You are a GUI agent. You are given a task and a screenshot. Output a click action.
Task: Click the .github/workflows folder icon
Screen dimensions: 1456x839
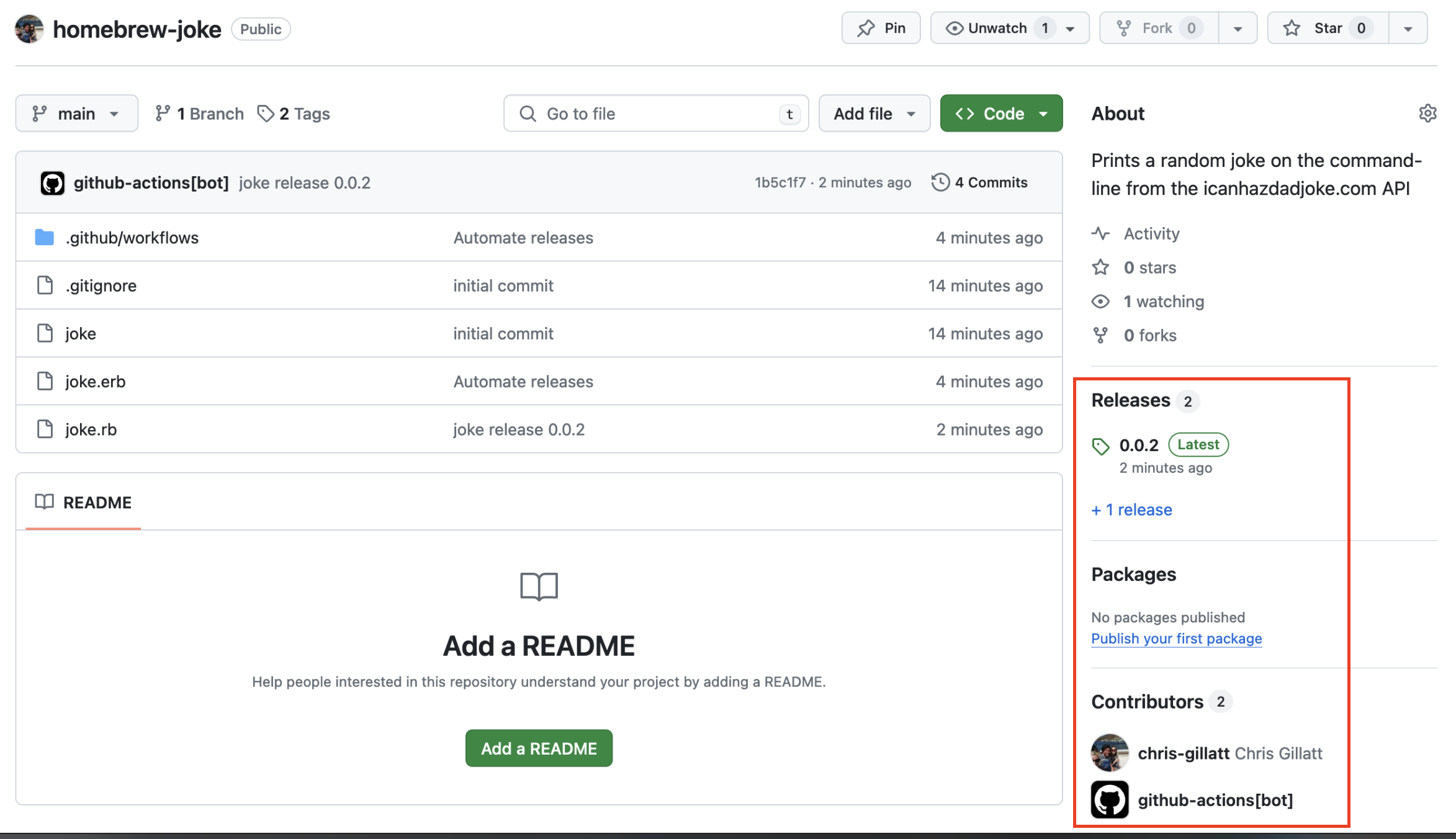(44, 237)
